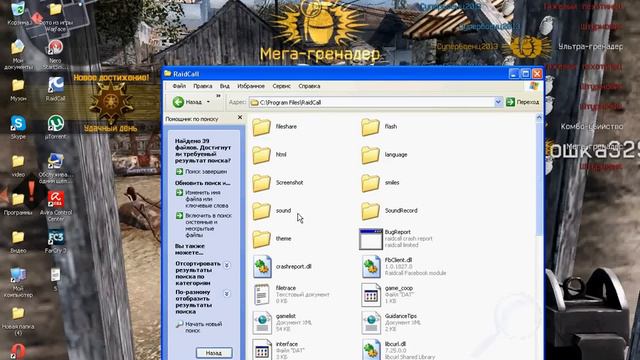Open the language folder
The image size is (640, 360).
tap(384, 155)
